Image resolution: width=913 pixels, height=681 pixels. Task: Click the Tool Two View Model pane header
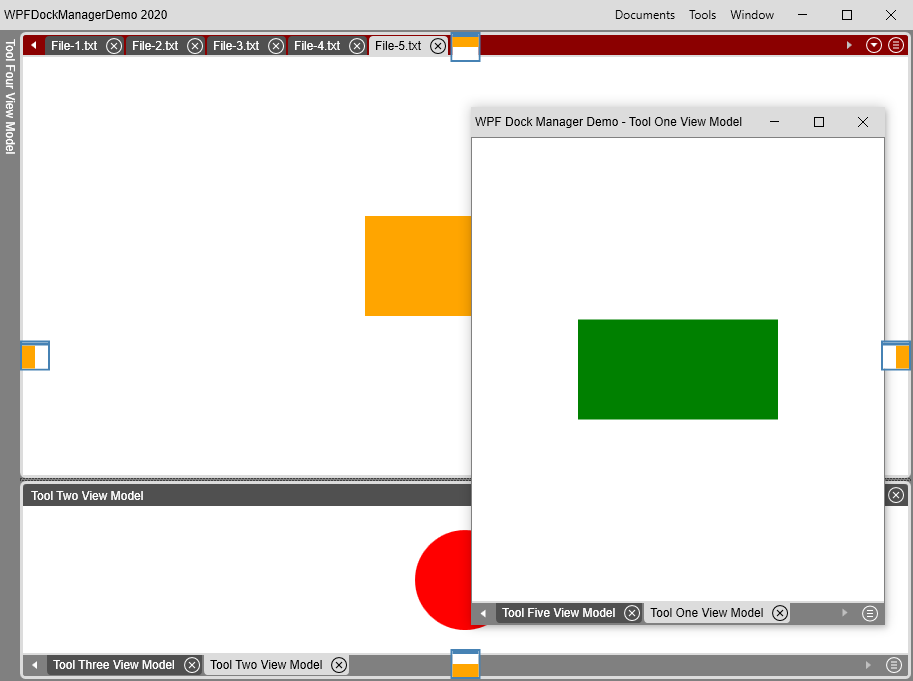(247, 495)
